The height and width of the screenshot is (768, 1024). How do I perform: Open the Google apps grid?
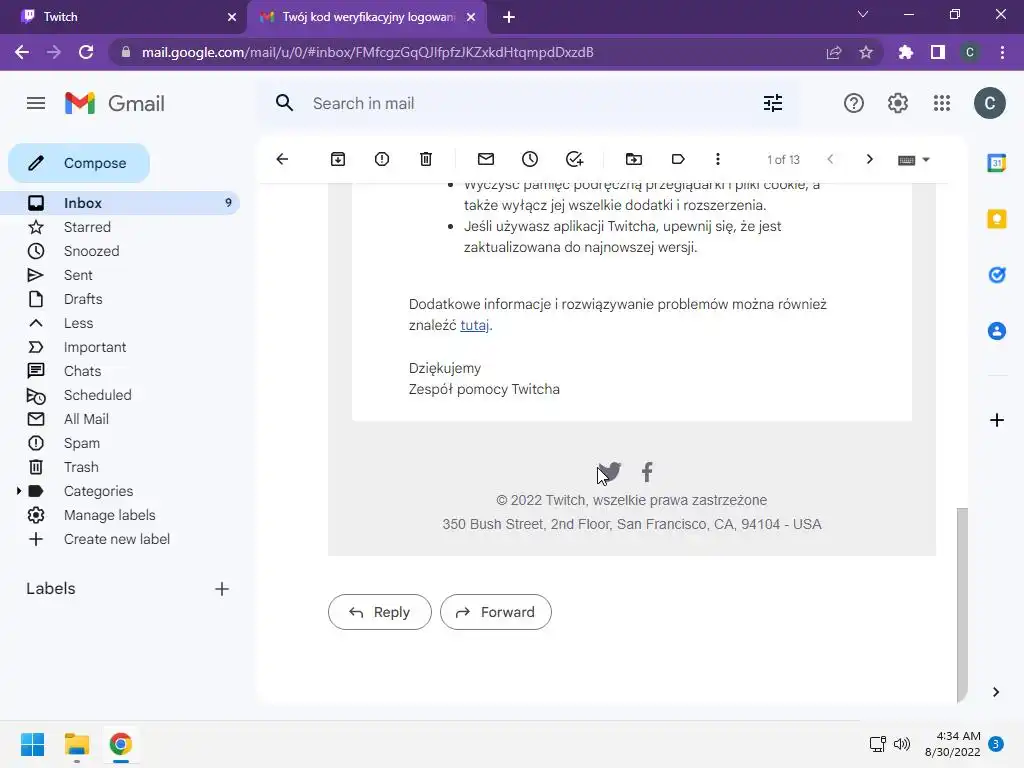pos(942,103)
